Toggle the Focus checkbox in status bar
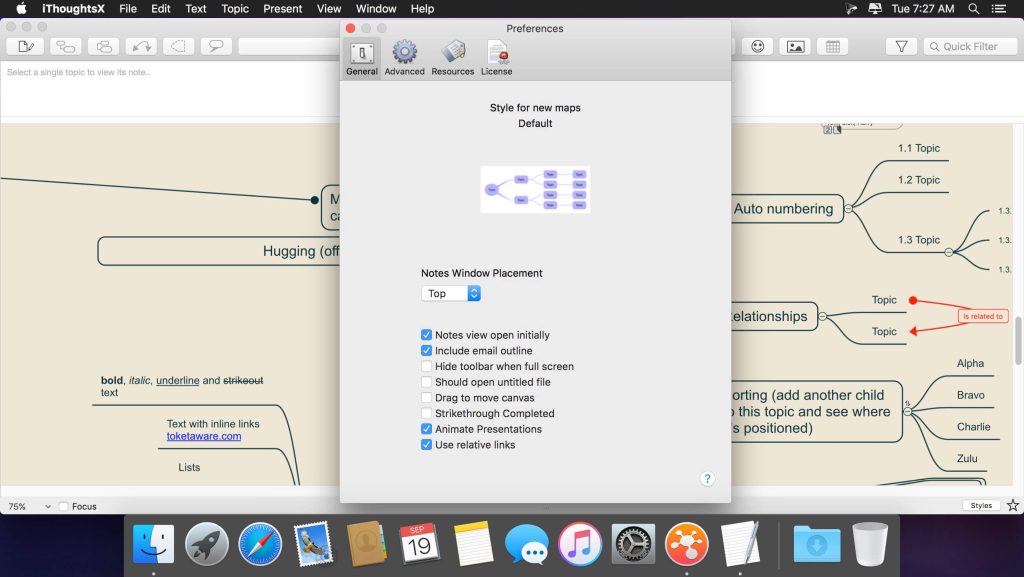This screenshot has height=577, width=1024. 64,507
